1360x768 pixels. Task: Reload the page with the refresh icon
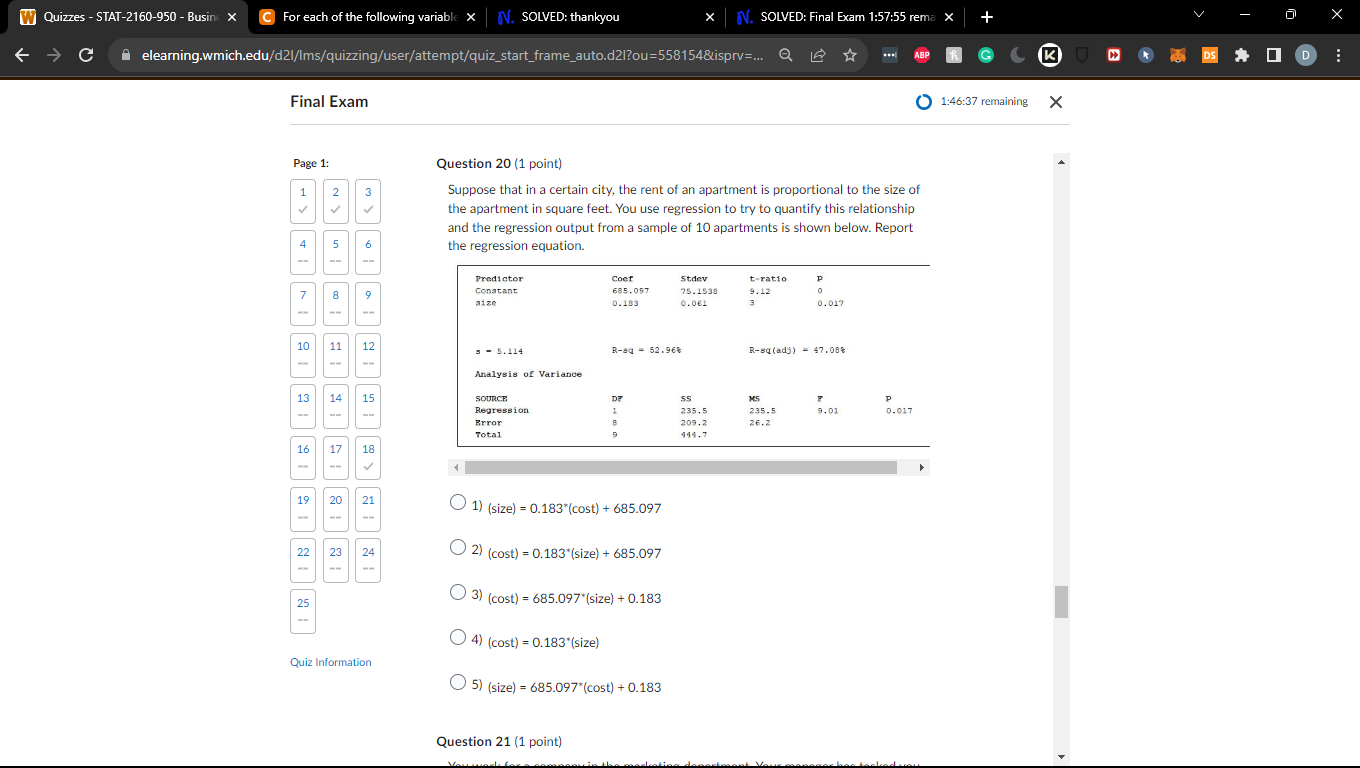pos(86,56)
